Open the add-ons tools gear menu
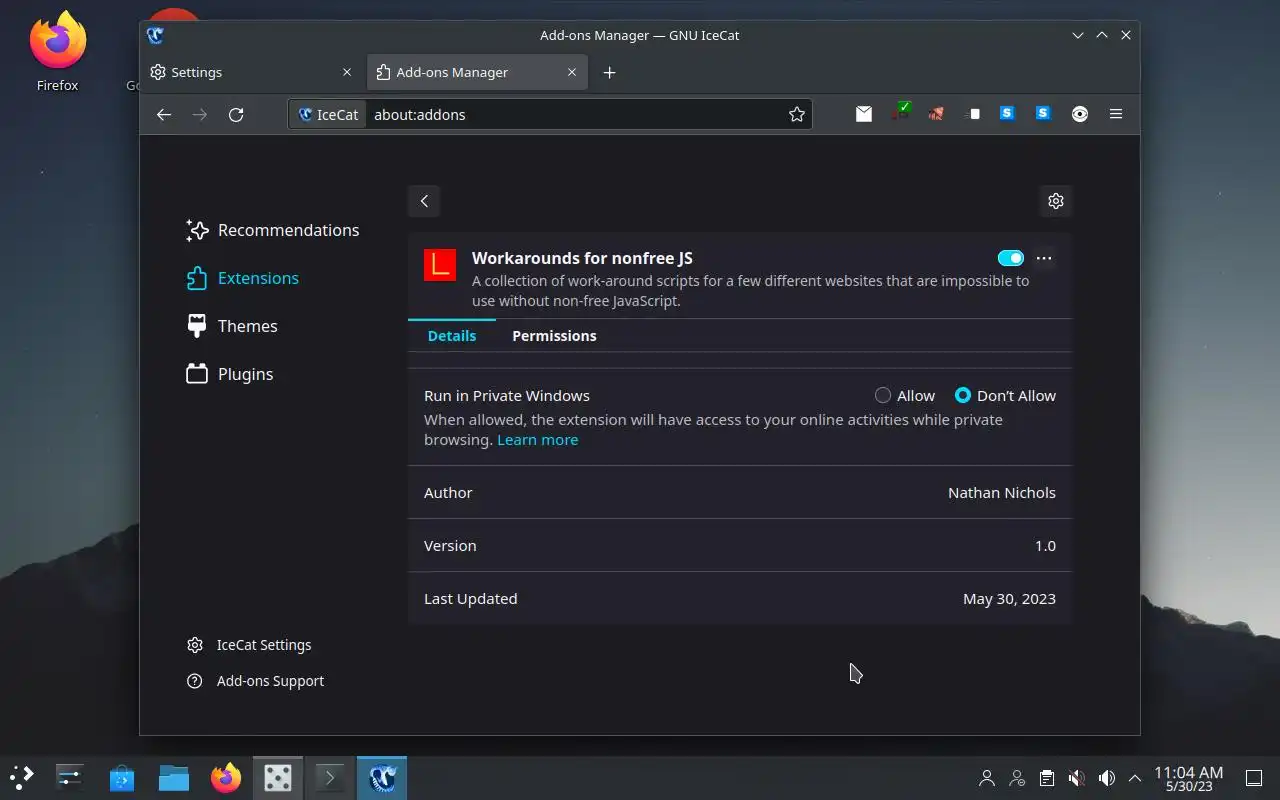 click(1056, 201)
